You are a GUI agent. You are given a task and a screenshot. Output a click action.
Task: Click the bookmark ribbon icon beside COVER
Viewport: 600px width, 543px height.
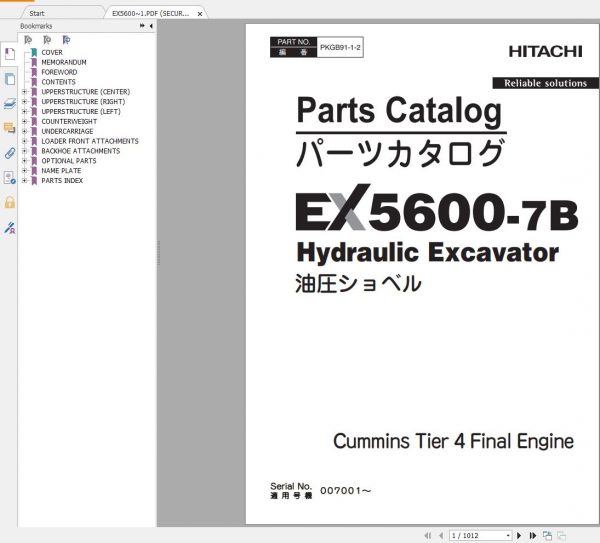34,52
